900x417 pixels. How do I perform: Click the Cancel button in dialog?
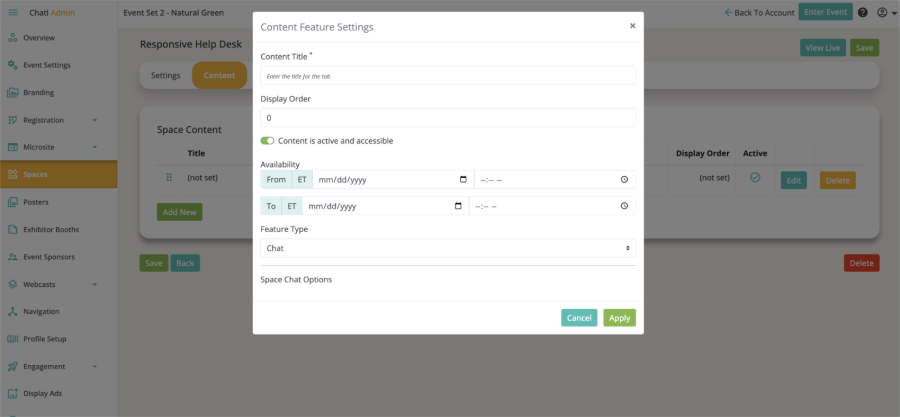579,318
